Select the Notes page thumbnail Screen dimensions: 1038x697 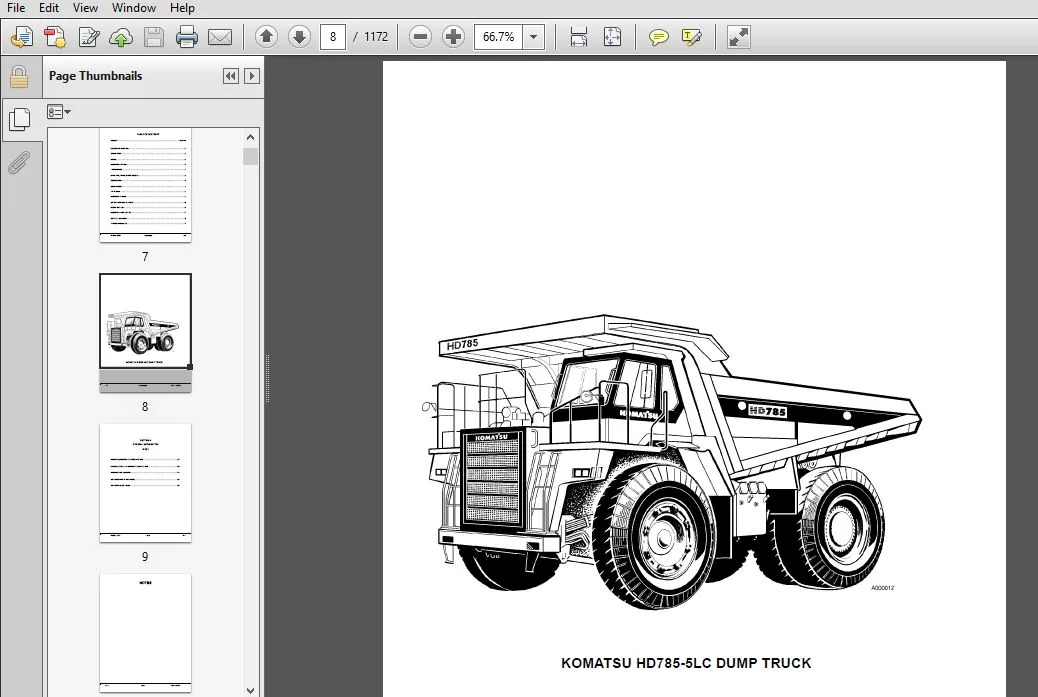click(x=146, y=633)
